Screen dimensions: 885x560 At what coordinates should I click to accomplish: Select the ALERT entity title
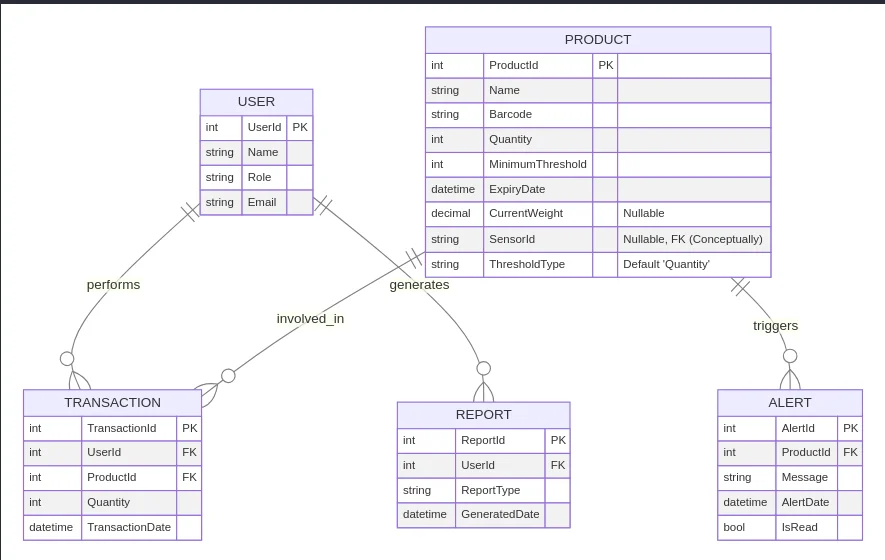pos(790,402)
